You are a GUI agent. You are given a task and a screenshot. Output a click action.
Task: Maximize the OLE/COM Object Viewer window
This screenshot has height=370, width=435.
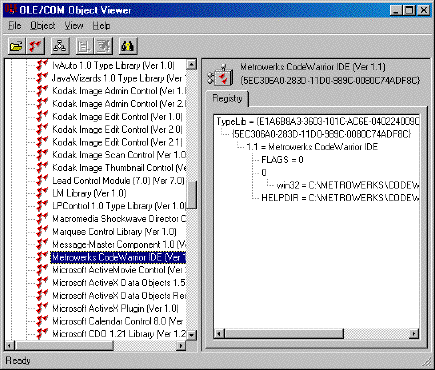tap(409, 10)
